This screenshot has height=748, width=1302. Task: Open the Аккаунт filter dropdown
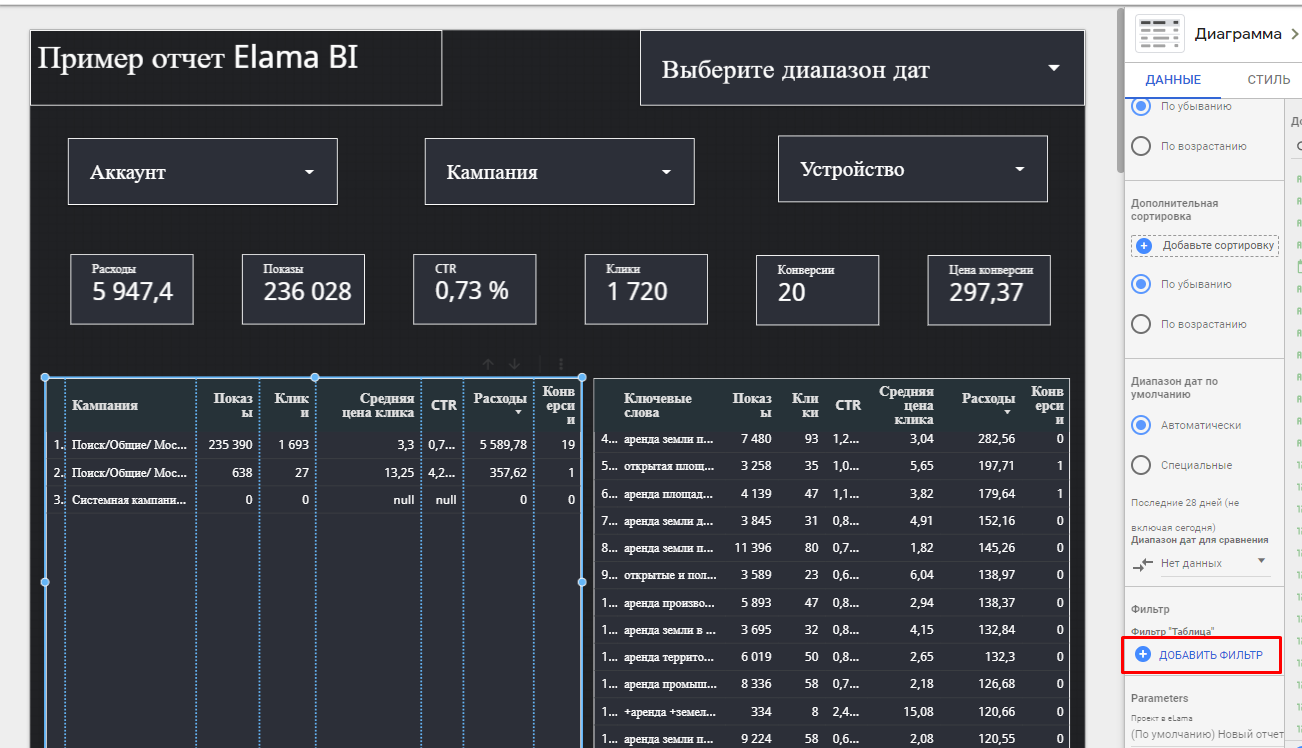203,172
